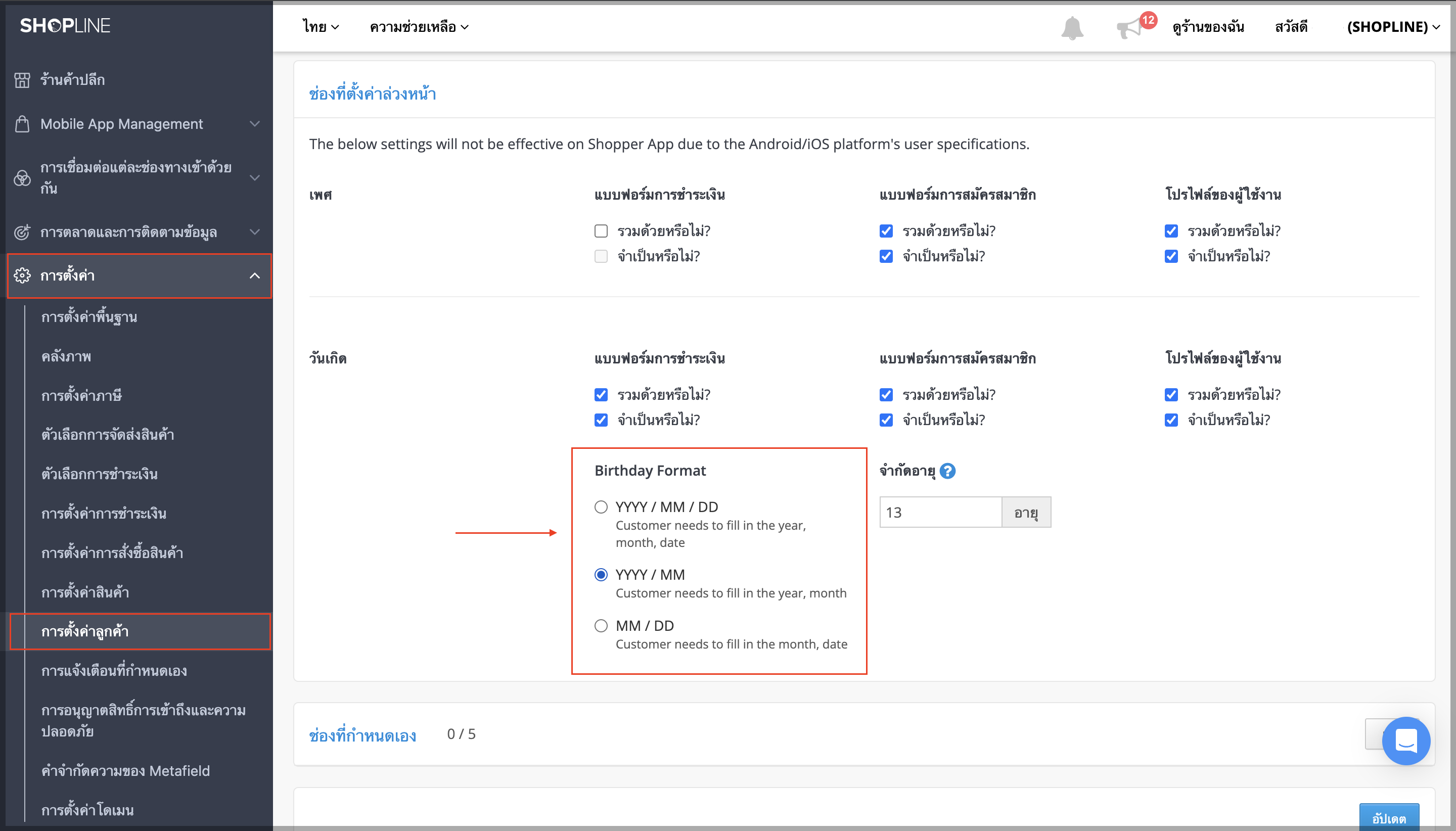The image size is (1456, 831).
Task: Open การตั้งค่าการชำระเงิน in sidebar
Action: tap(104, 514)
